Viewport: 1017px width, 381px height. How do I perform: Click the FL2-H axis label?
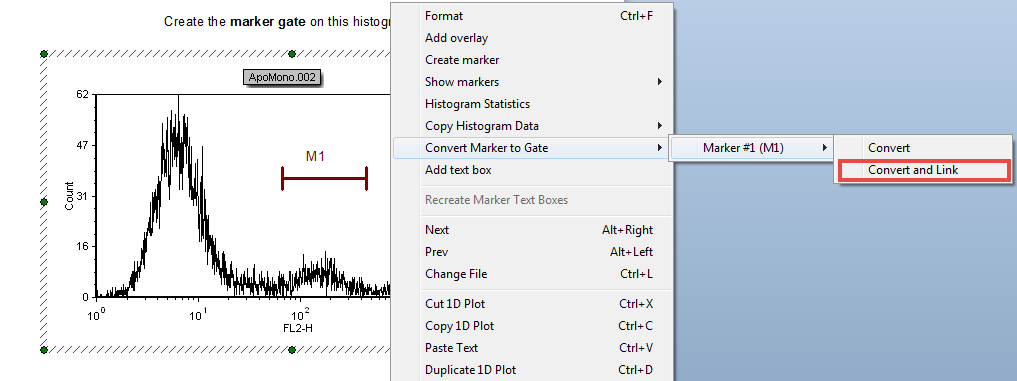coord(298,328)
